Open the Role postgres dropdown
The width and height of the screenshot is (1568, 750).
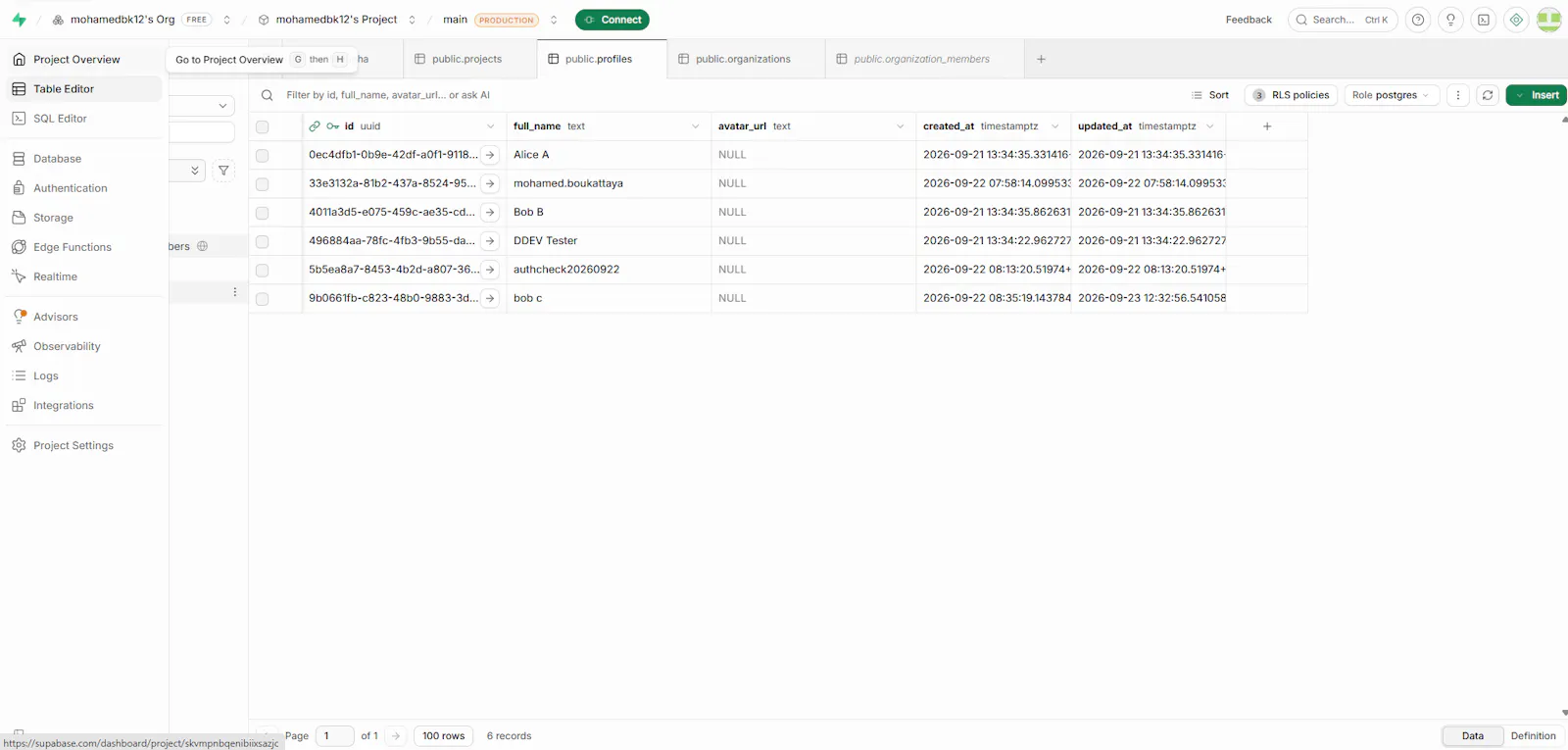[1392, 95]
